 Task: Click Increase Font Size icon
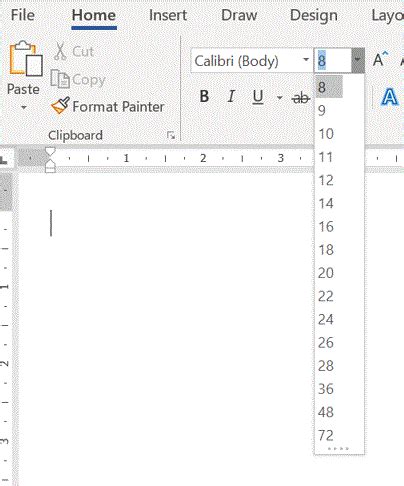pyautogui.click(x=380, y=60)
